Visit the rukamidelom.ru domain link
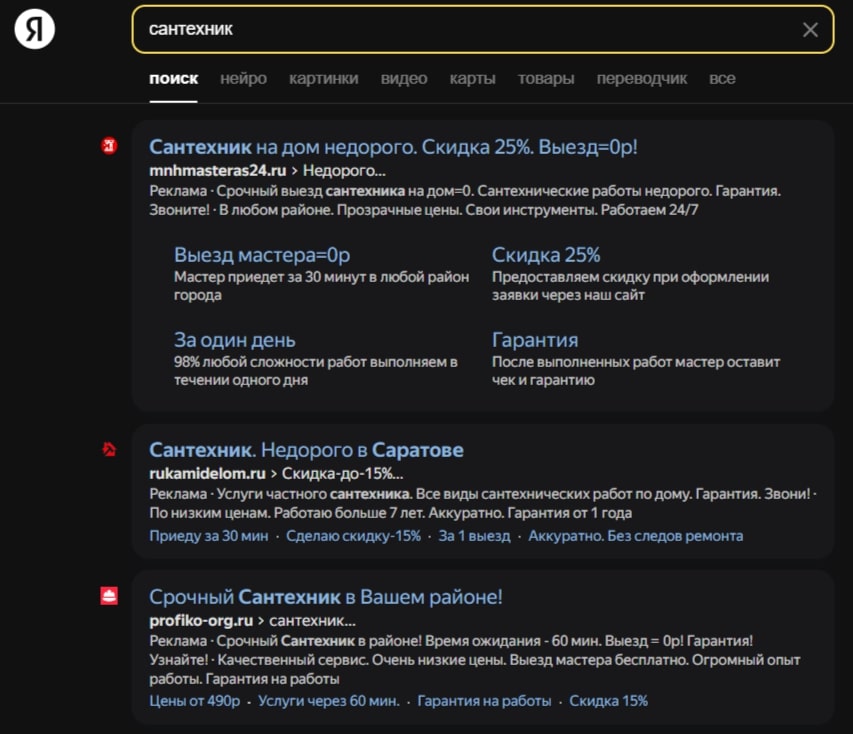853x734 pixels. coord(207,473)
